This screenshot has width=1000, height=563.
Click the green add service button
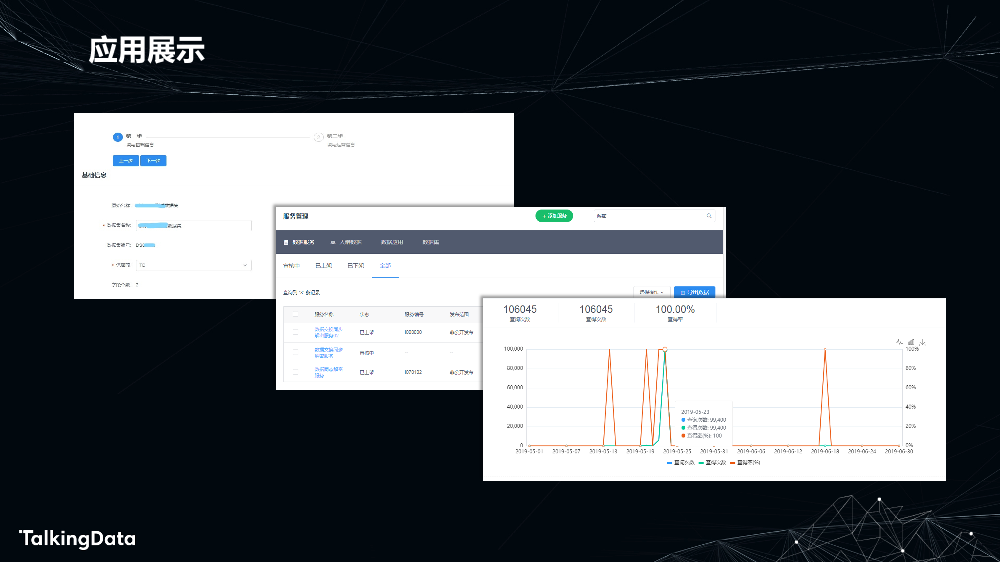[554, 216]
